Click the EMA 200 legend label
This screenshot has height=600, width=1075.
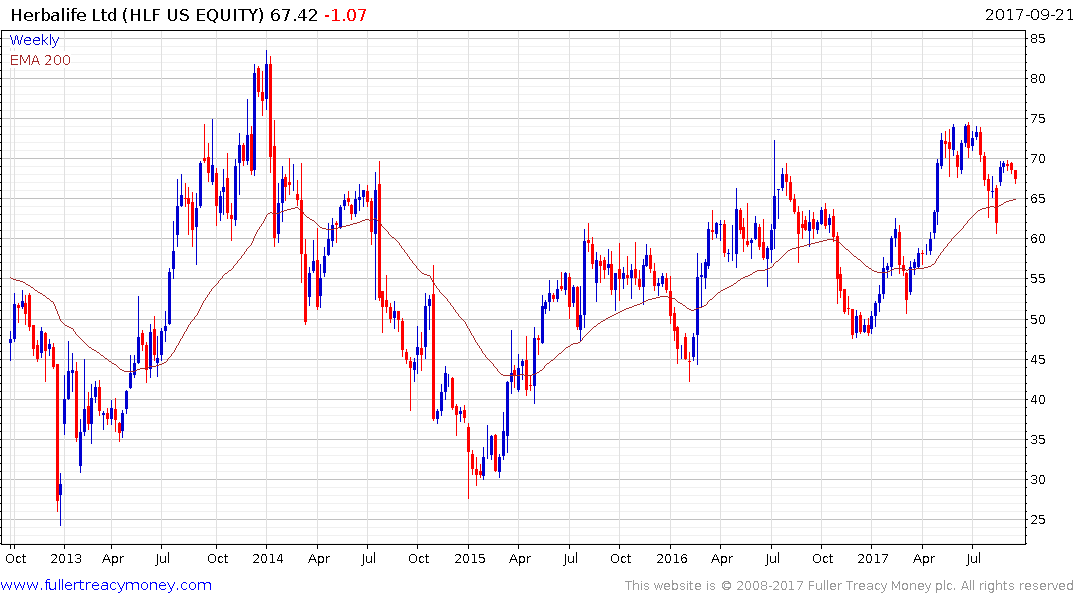(40, 60)
